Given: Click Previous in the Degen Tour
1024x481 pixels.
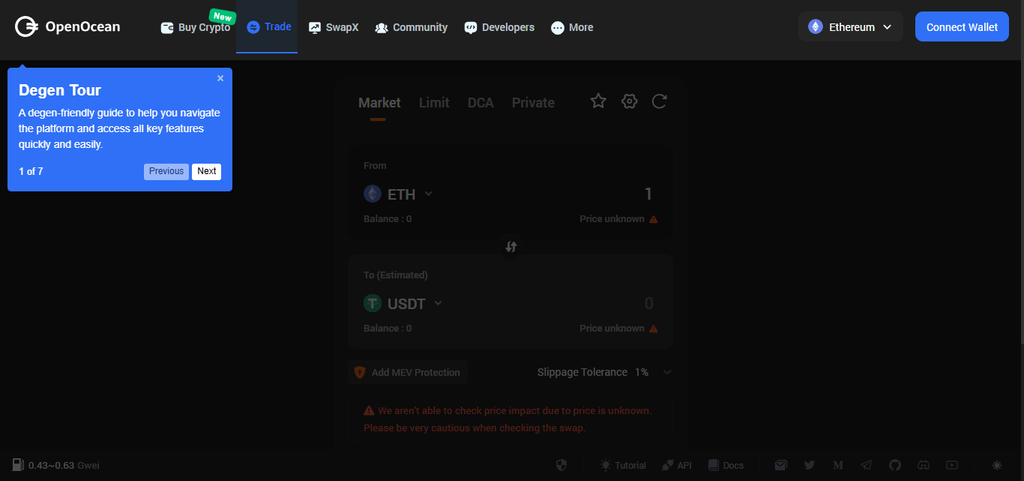Looking at the screenshot, I should tap(167, 172).
